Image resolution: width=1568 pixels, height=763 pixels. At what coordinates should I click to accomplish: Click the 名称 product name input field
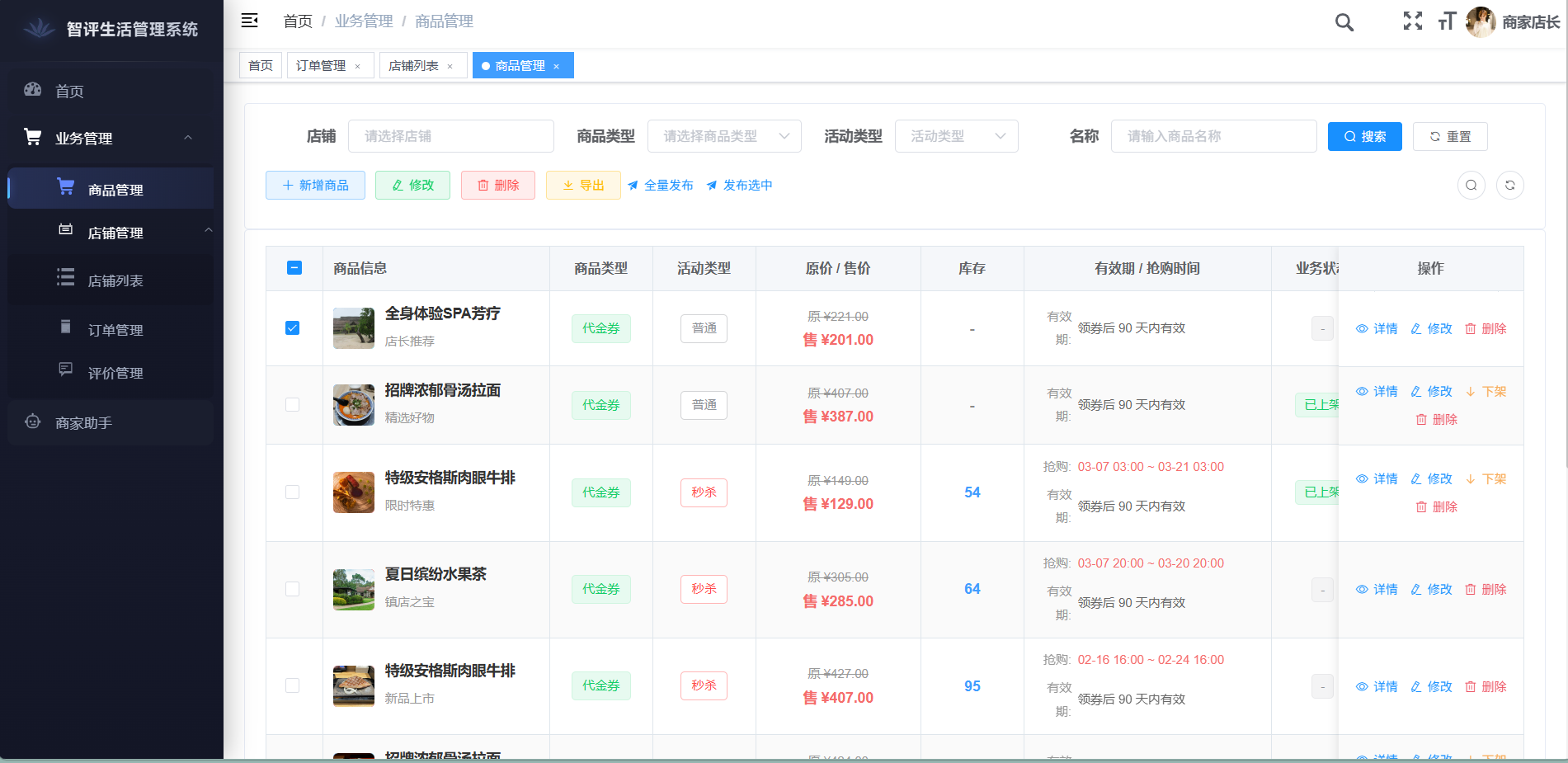[x=1213, y=136]
